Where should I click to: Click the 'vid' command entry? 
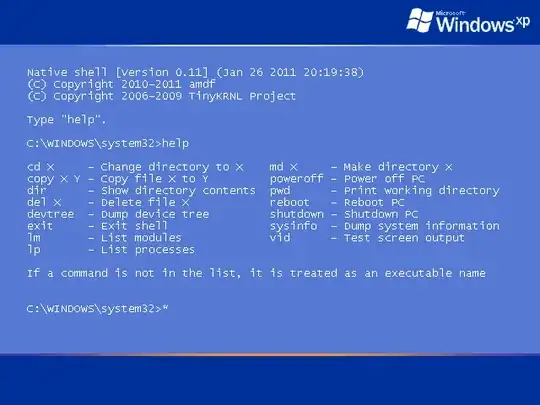[x=280, y=238]
